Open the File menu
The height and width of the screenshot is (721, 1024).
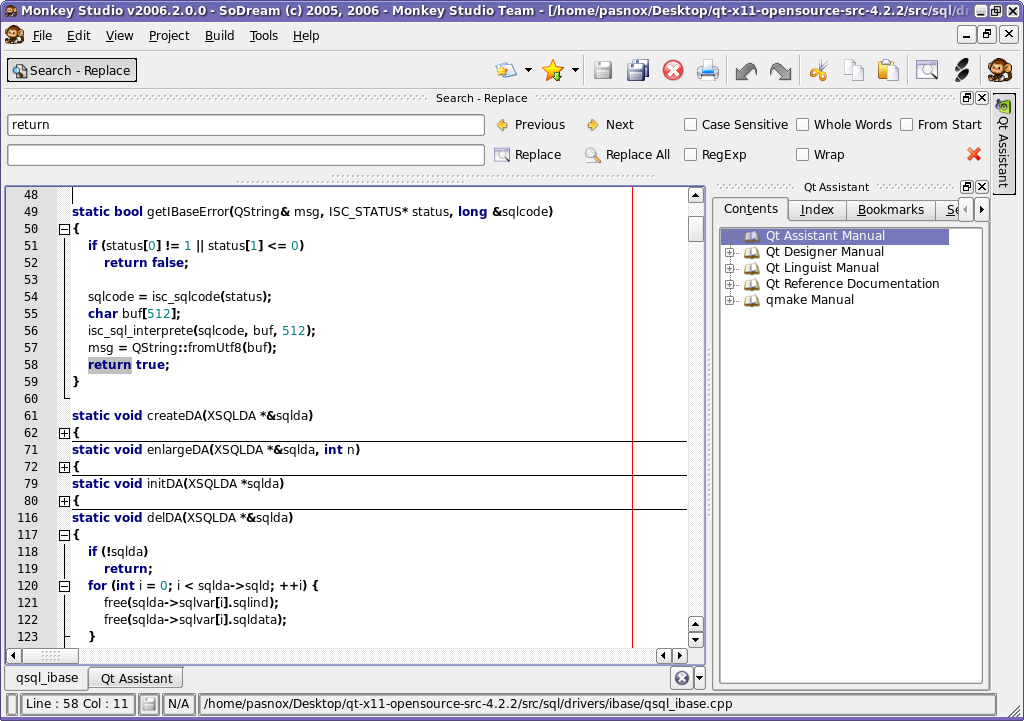pyautogui.click(x=42, y=35)
